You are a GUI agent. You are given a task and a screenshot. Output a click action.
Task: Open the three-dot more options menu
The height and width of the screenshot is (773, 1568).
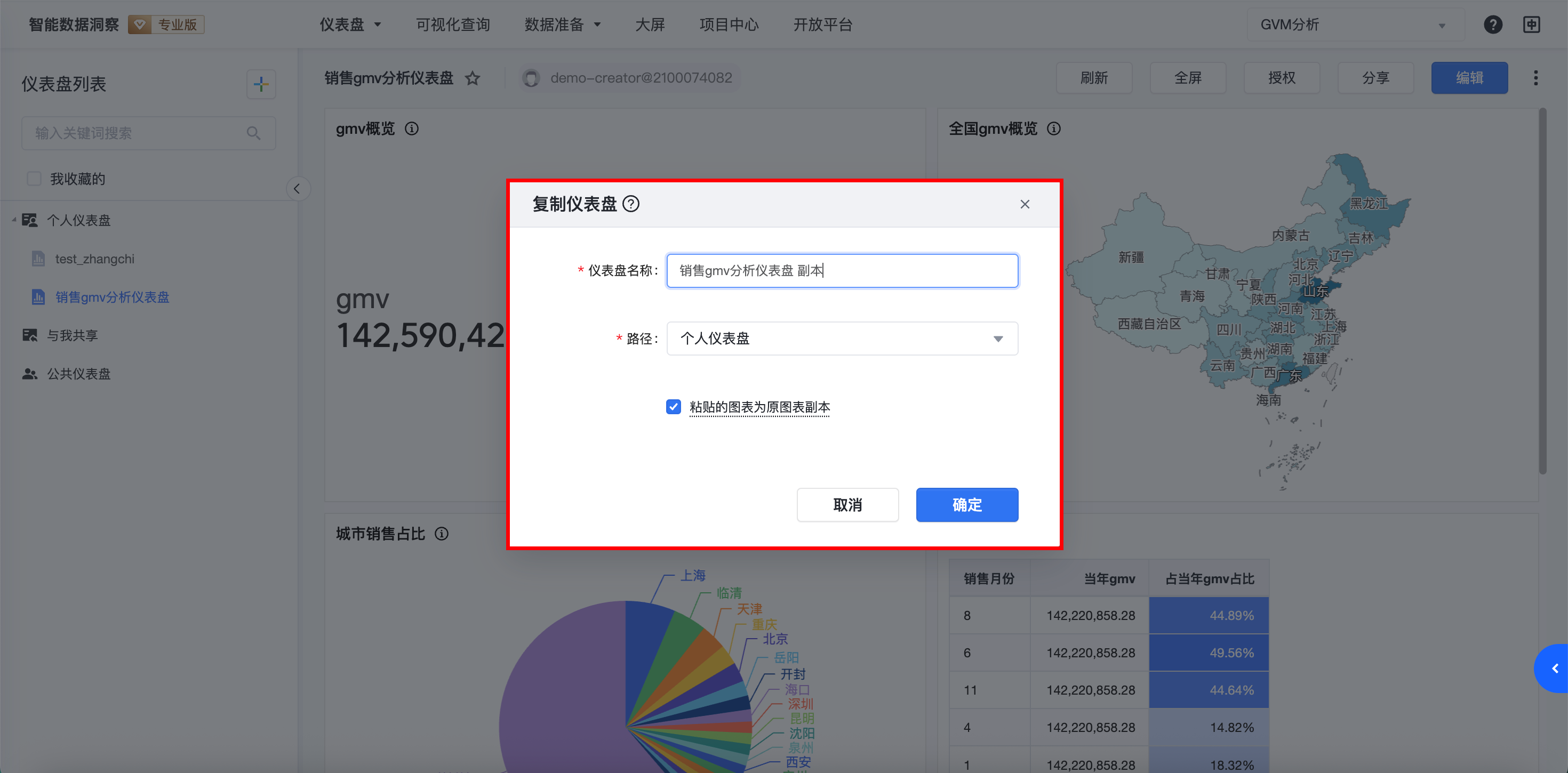(x=1535, y=78)
